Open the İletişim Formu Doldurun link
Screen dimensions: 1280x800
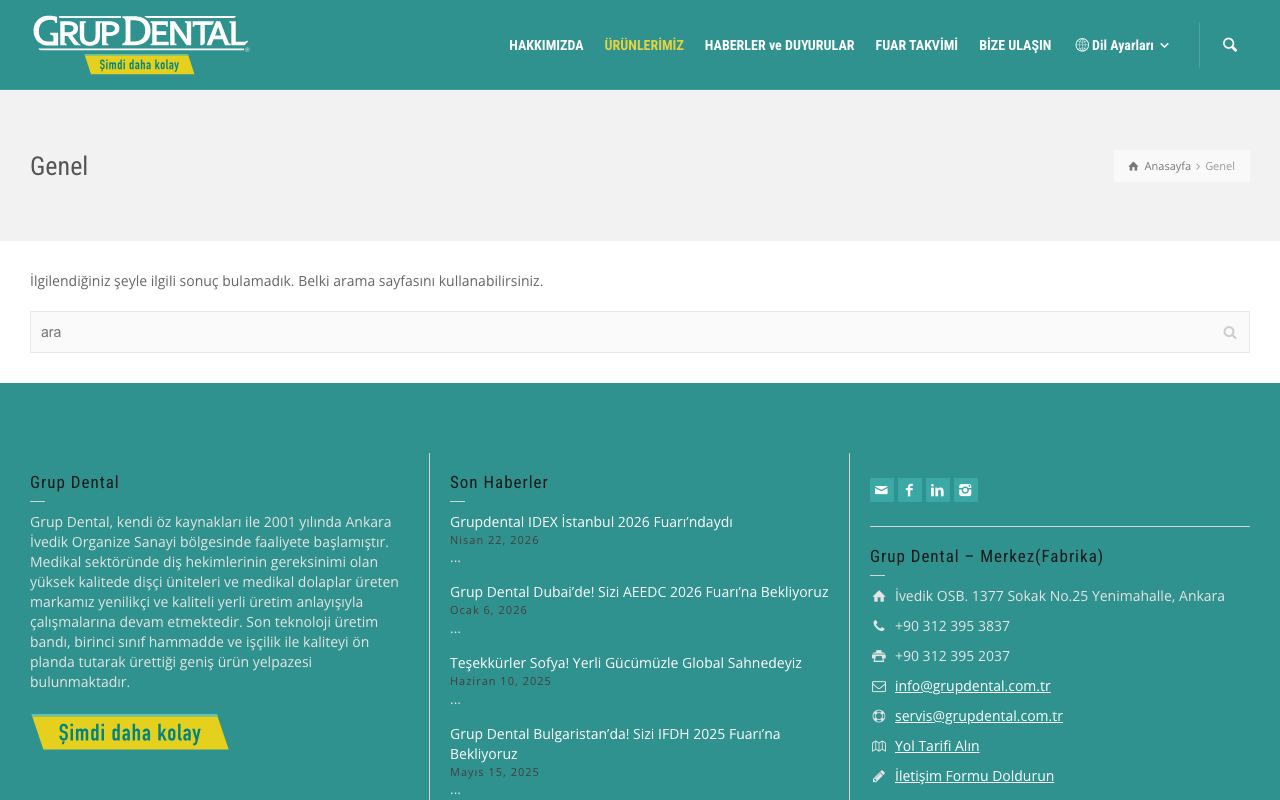(974, 776)
